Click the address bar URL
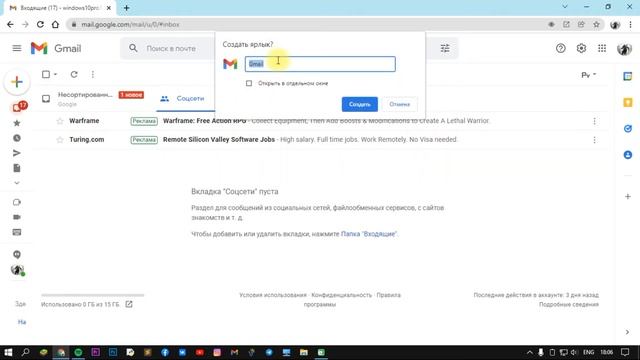The image size is (640, 360). click(x=130, y=24)
